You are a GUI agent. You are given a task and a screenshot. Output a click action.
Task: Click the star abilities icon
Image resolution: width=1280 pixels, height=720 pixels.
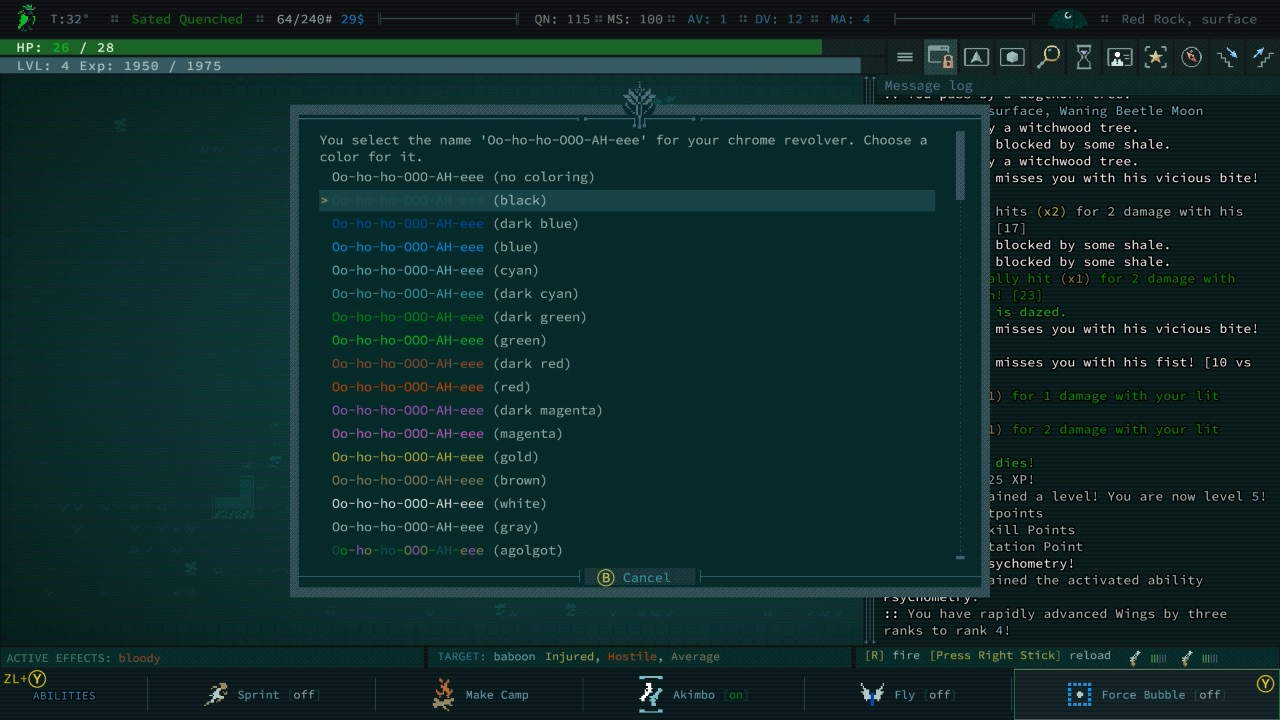[1156, 57]
